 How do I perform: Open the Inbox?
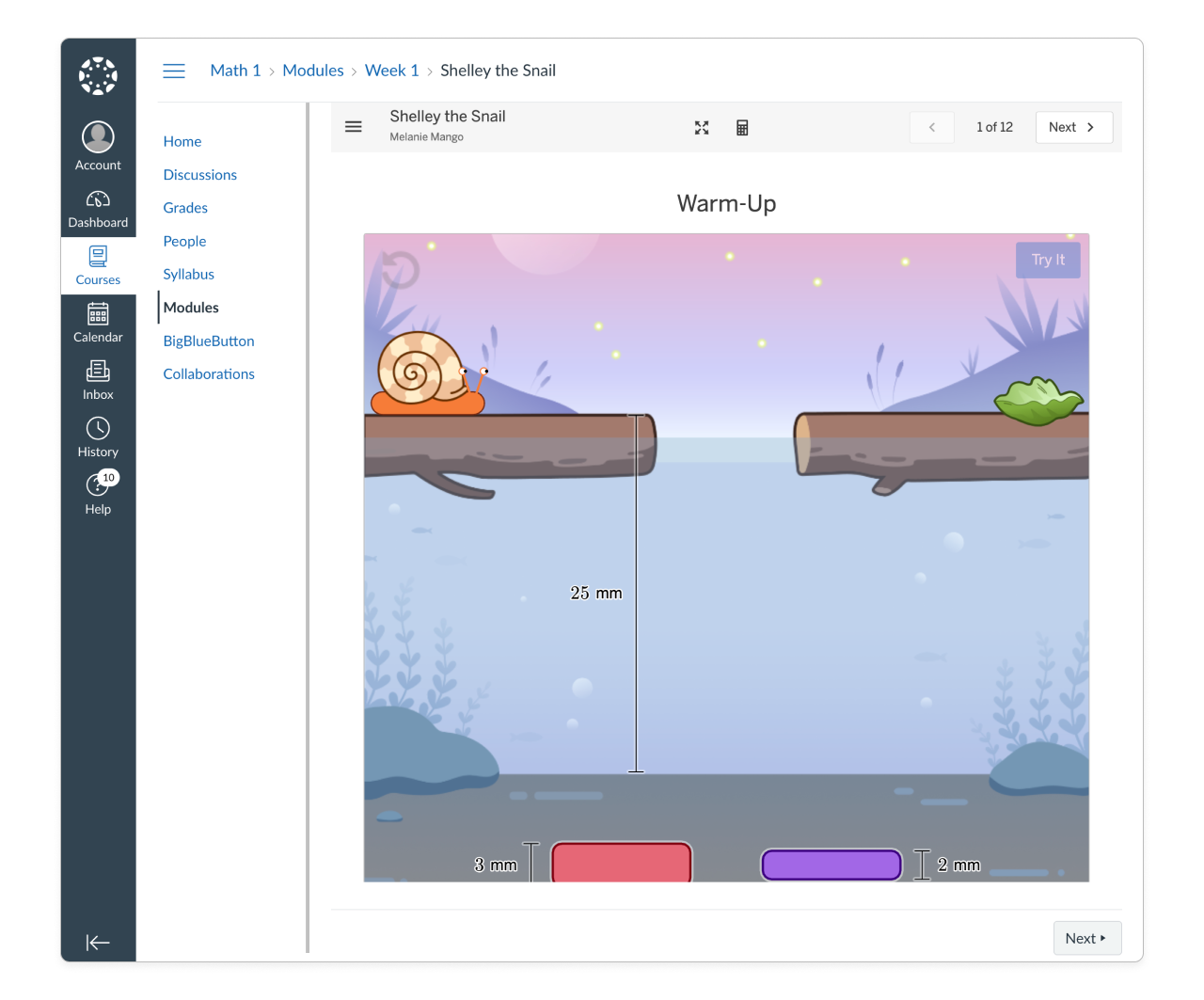(98, 380)
